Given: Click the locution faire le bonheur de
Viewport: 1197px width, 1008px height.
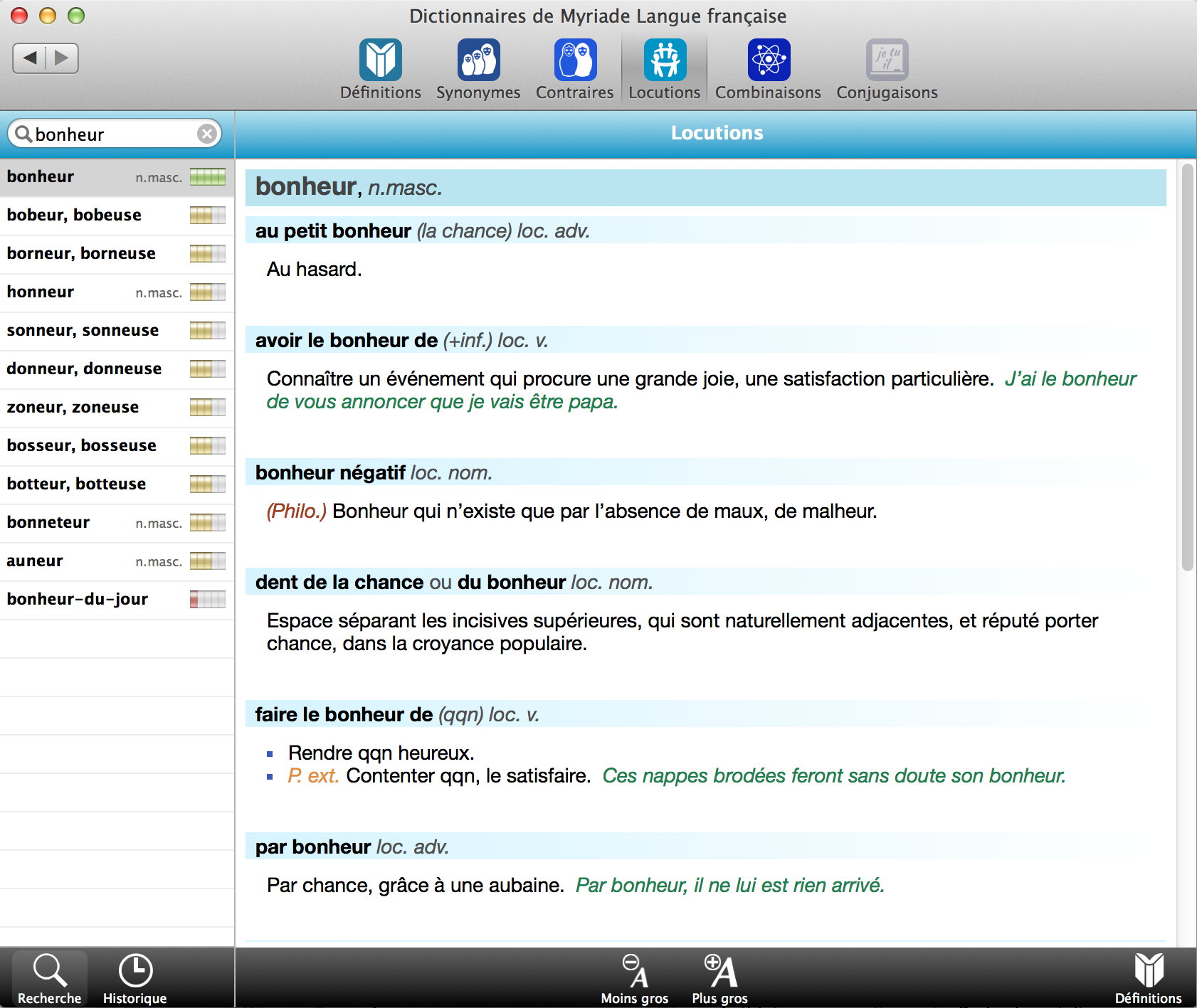Looking at the screenshot, I should [344, 715].
